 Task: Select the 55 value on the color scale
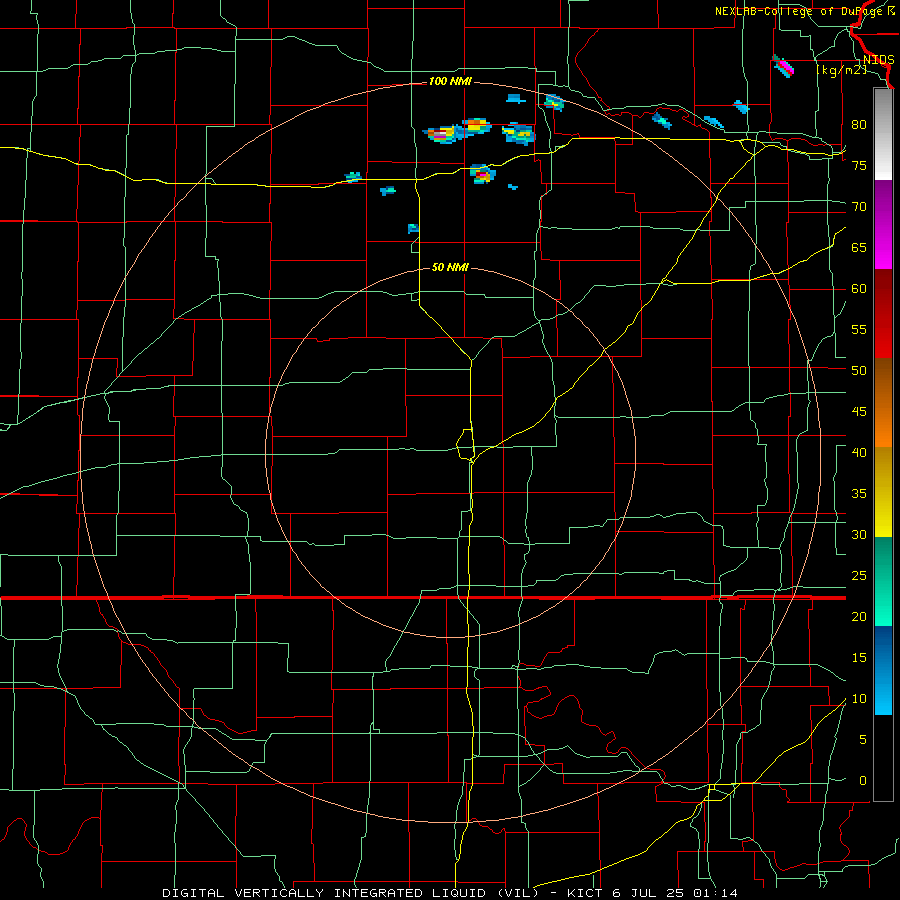point(859,329)
